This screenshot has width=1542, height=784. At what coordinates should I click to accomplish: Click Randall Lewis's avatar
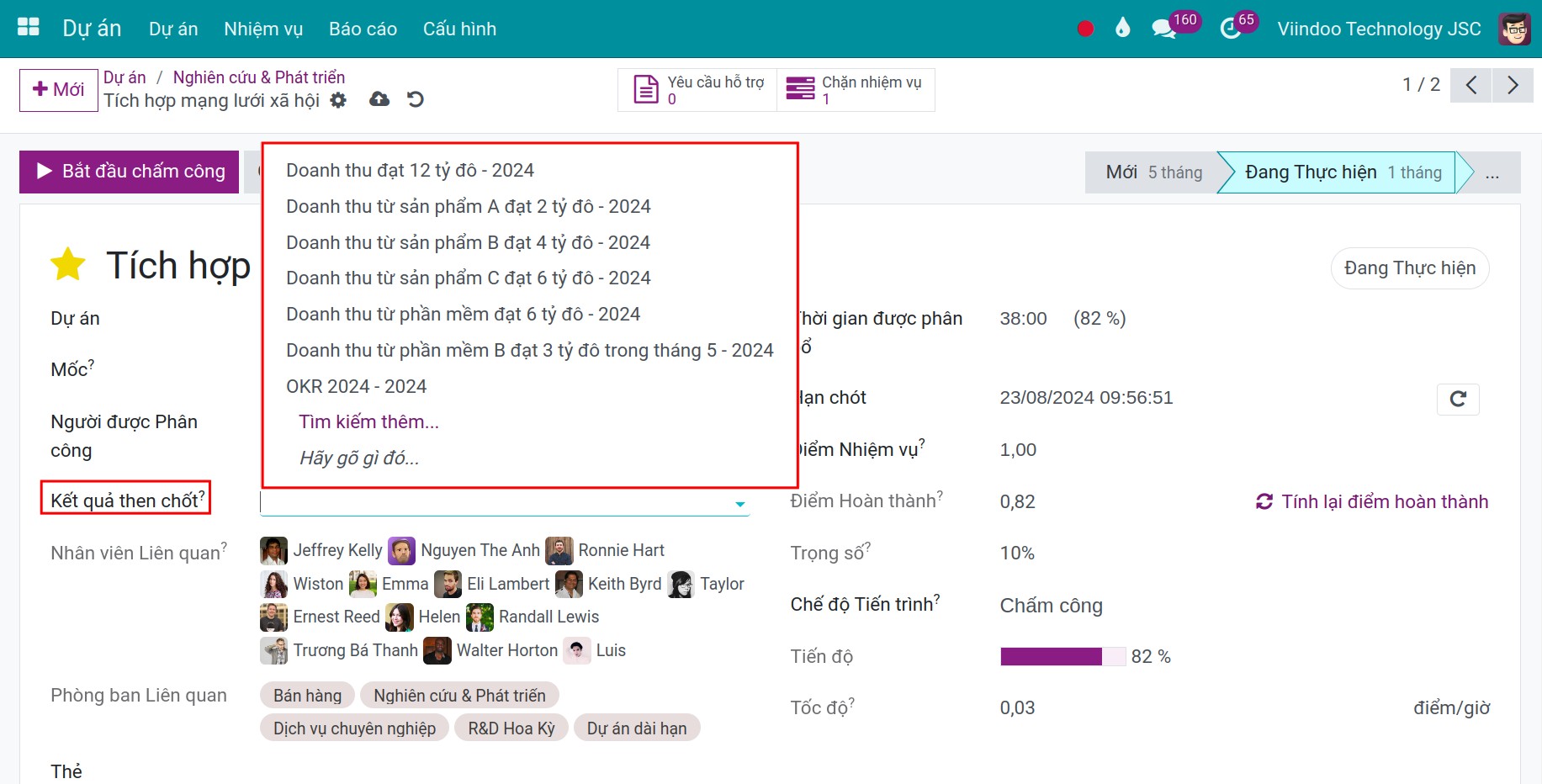(x=480, y=617)
